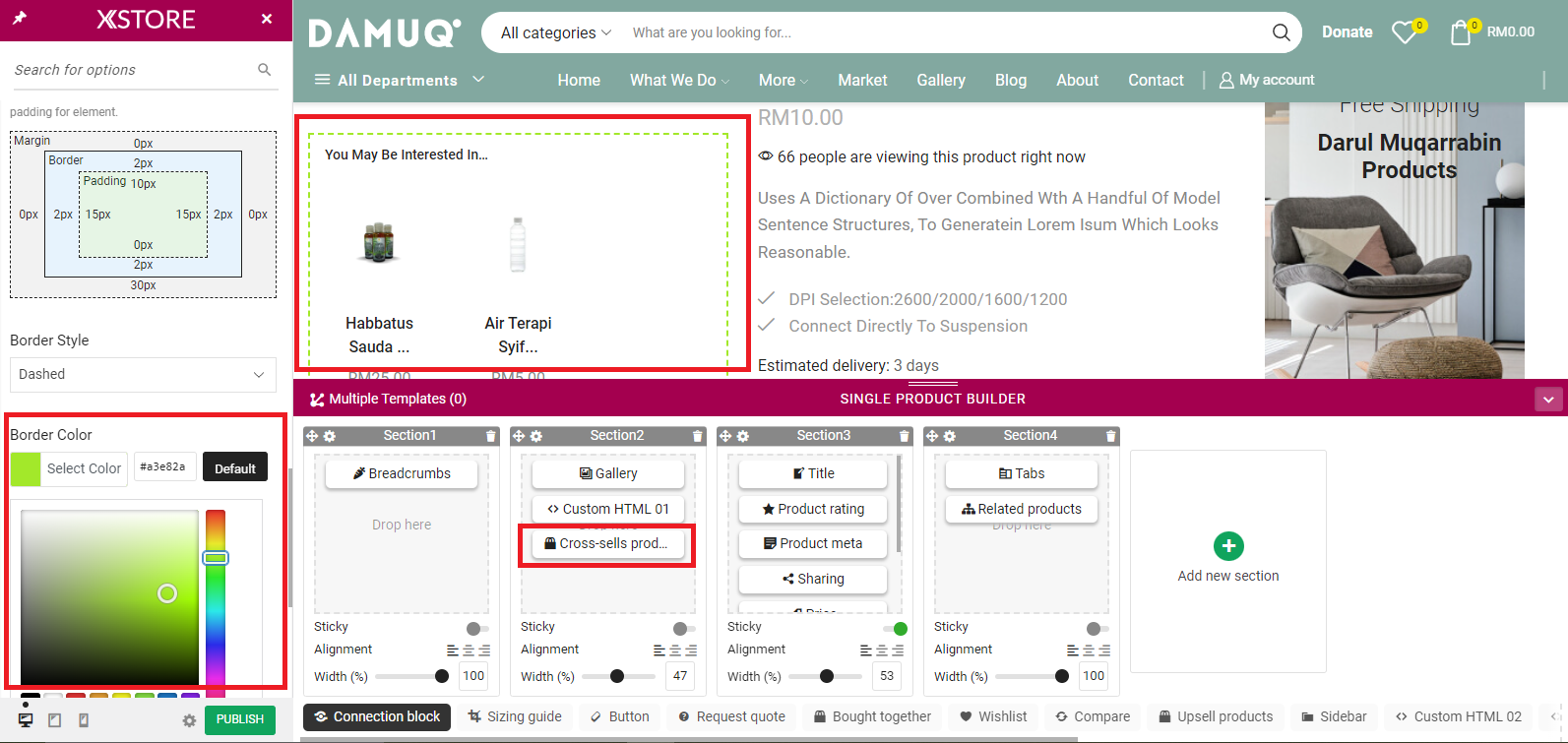This screenshot has height=743, width=1568.
Task: Open the Market menu item
Action: tap(862, 80)
